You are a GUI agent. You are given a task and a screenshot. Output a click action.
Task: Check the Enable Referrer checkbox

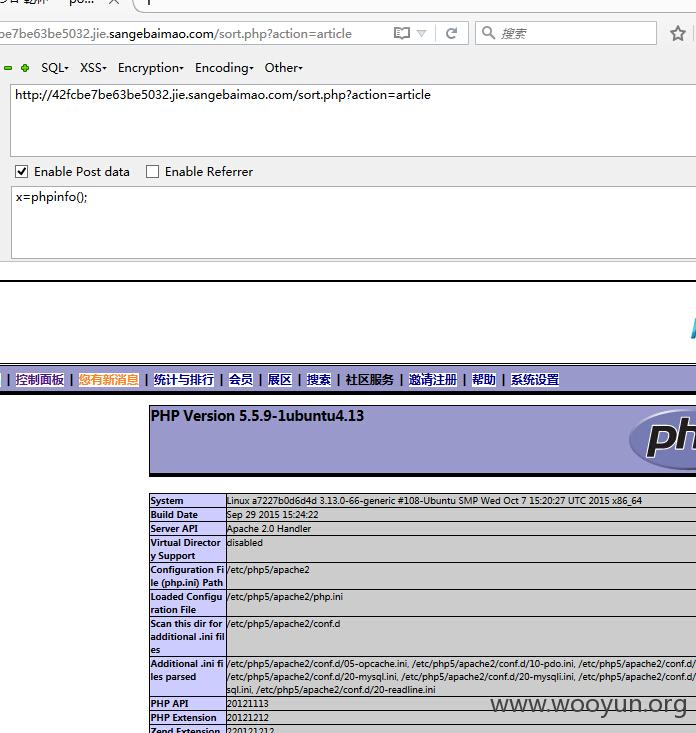click(152, 172)
